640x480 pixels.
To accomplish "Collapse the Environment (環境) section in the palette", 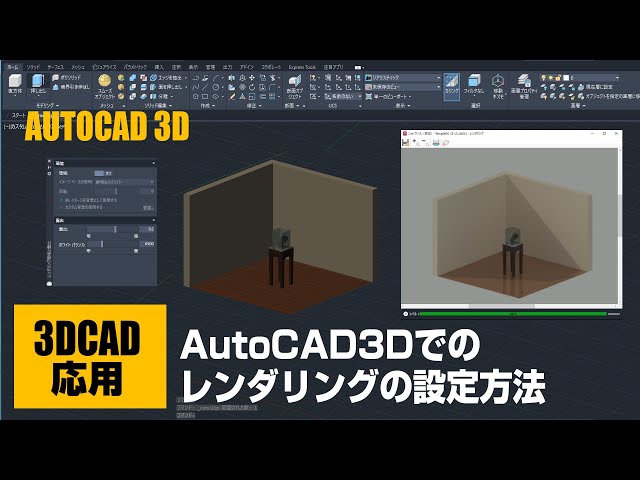I will pyautogui.click(x=153, y=163).
